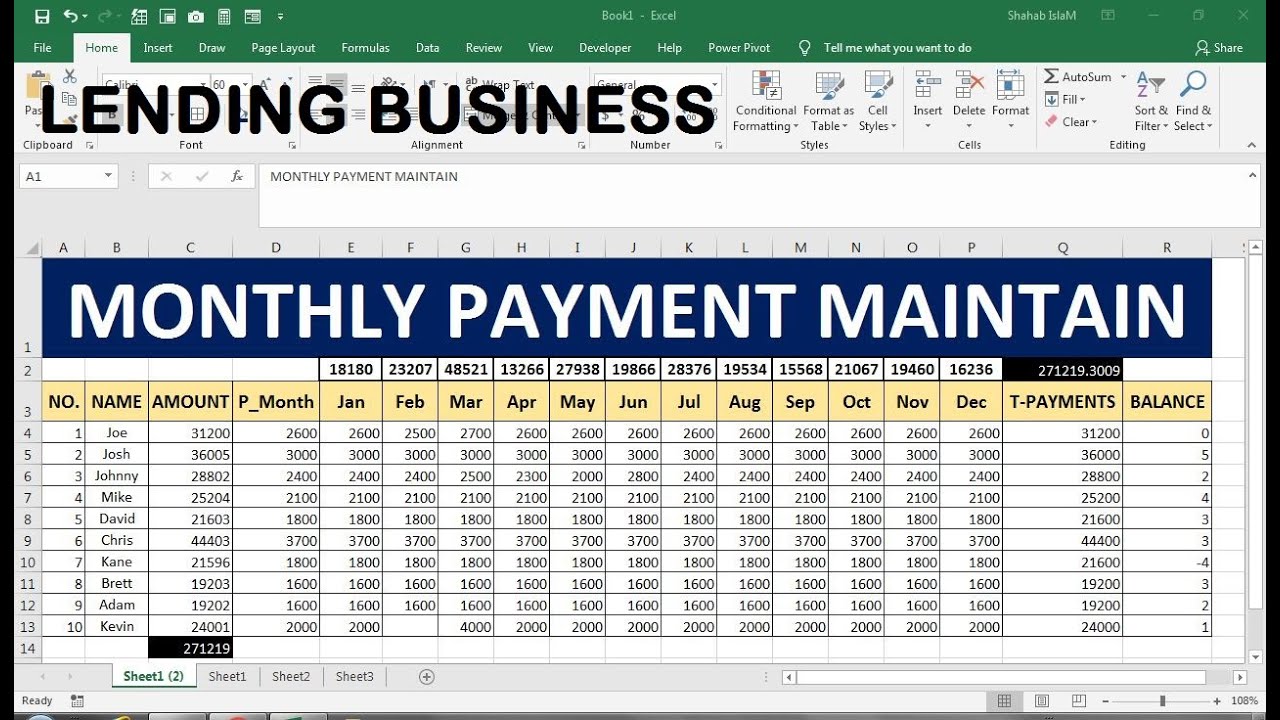
Task: Click the T-PAYMENTS header cell
Action: [x=1062, y=402]
